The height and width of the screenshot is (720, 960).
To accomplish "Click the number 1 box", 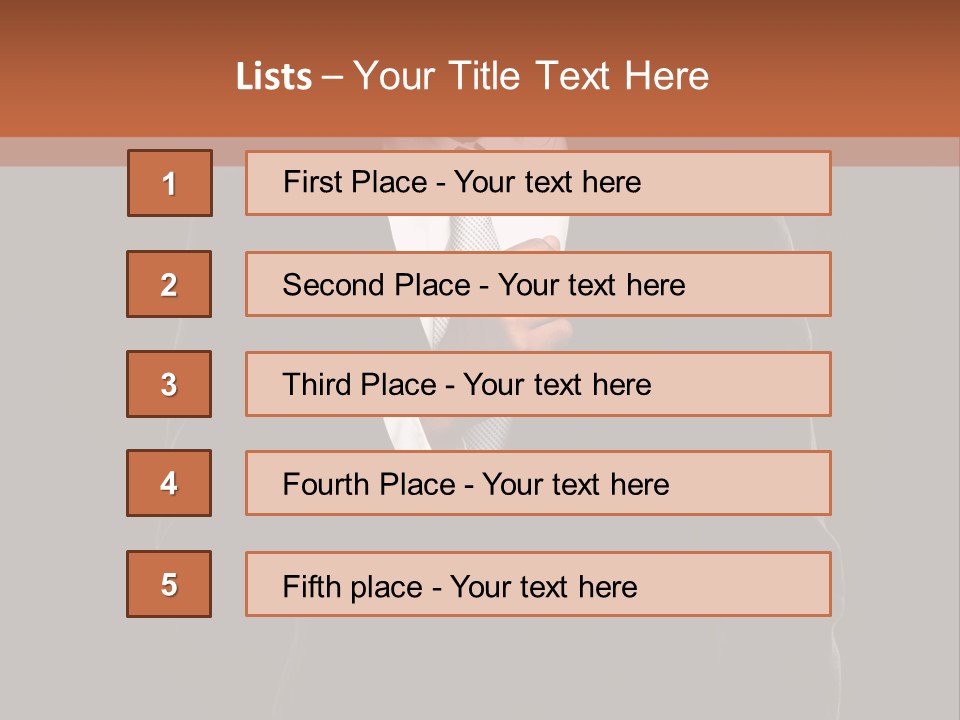I will click(169, 183).
